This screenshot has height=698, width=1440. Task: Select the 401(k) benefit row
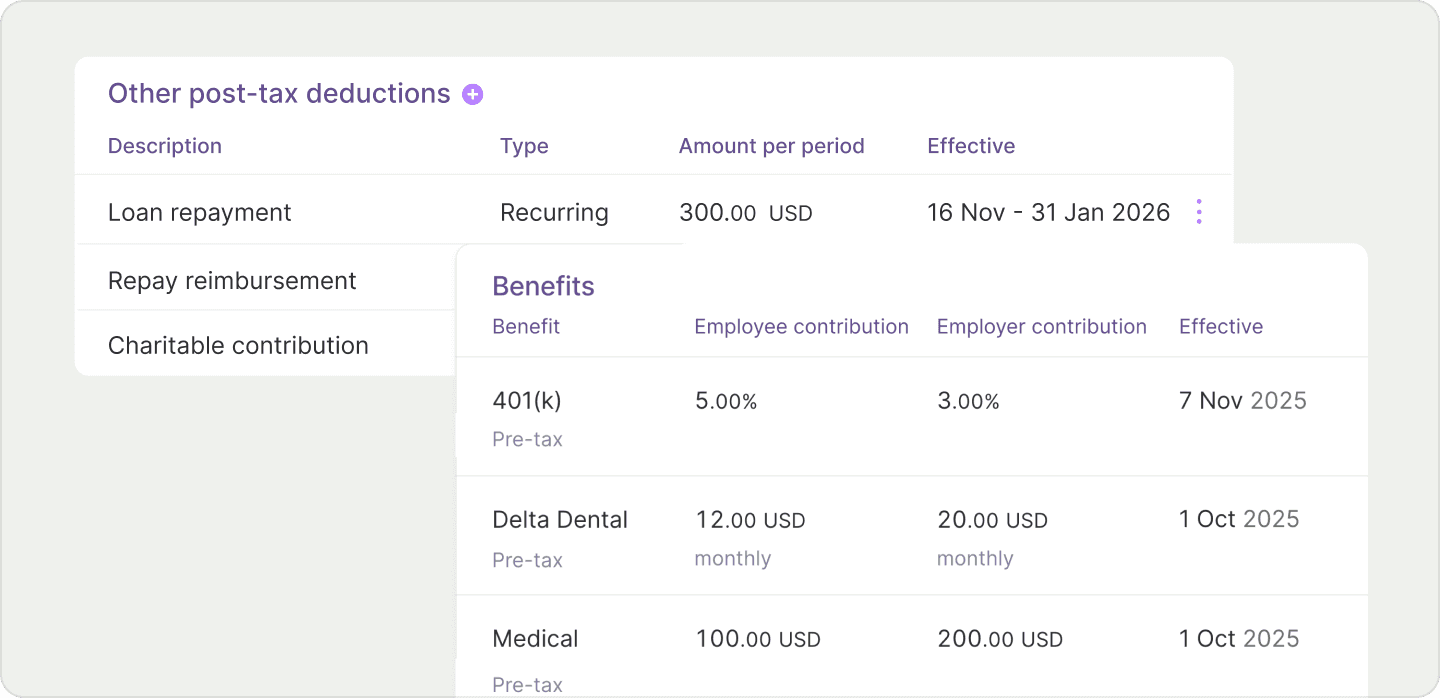526,400
